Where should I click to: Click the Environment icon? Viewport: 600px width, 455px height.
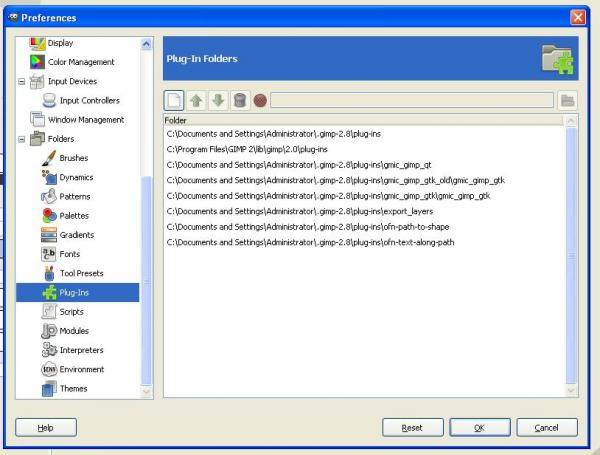pos(49,369)
